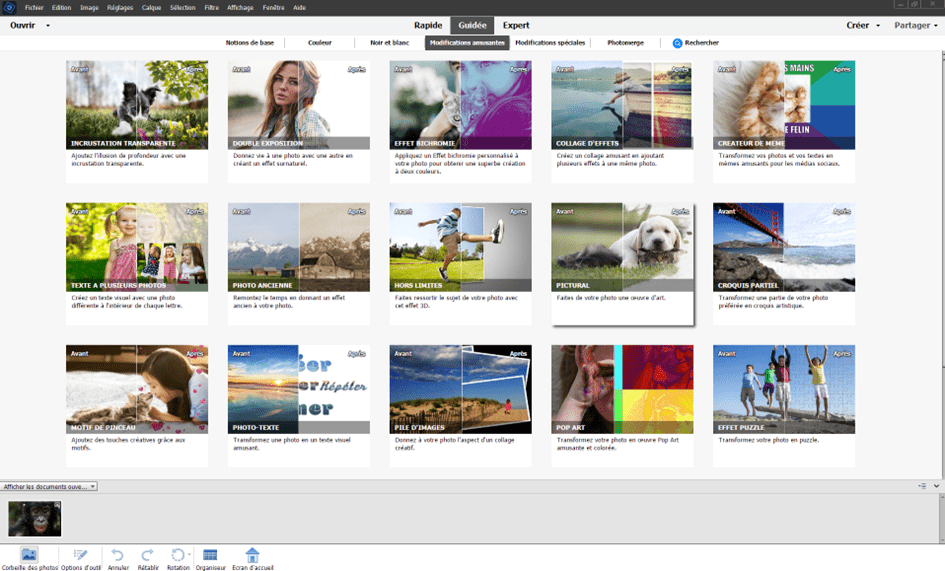
Task: Open the Effet puzzle guided edit
Action: click(x=783, y=406)
